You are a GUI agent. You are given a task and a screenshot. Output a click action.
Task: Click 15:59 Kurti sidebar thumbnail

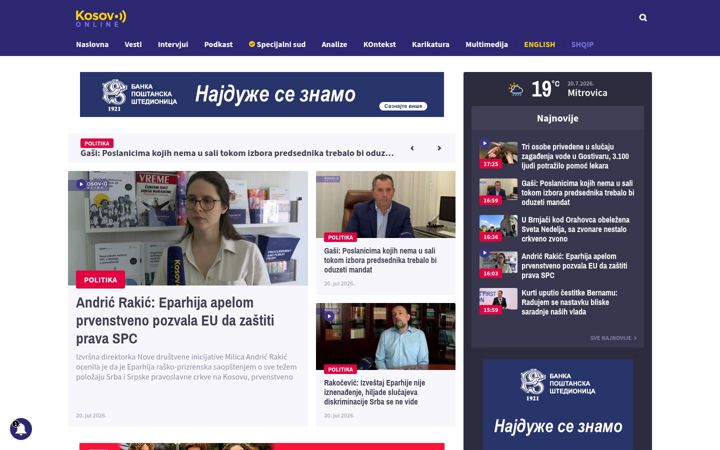498,301
